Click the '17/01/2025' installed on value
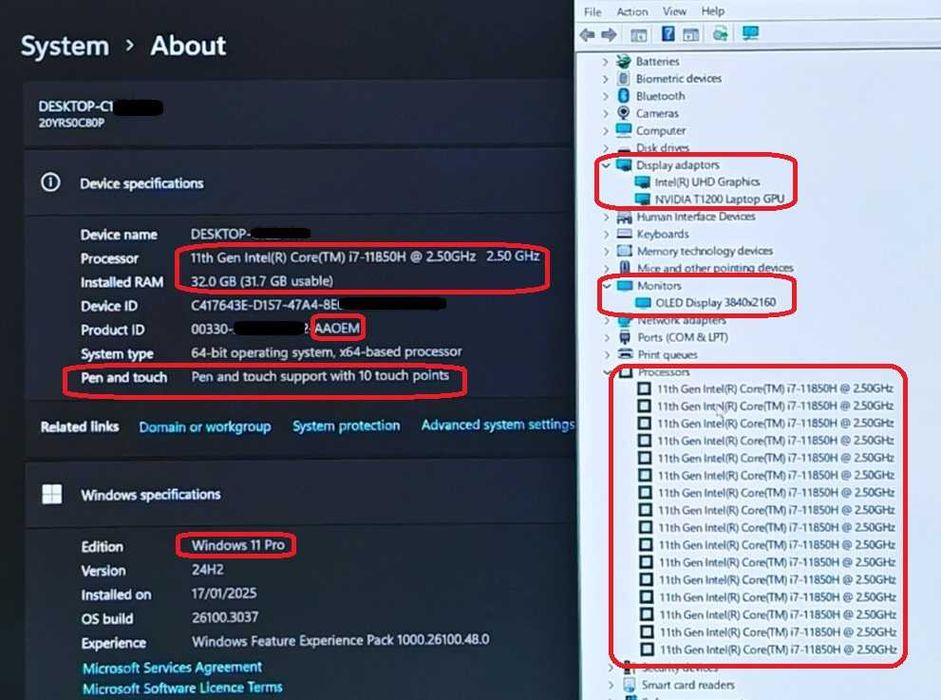This screenshot has width=941, height=700. [x=224, y=593]
